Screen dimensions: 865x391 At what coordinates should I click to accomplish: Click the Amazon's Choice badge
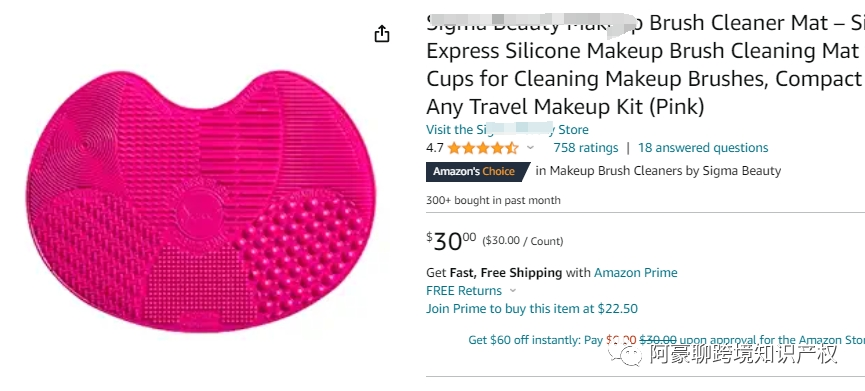478,172
